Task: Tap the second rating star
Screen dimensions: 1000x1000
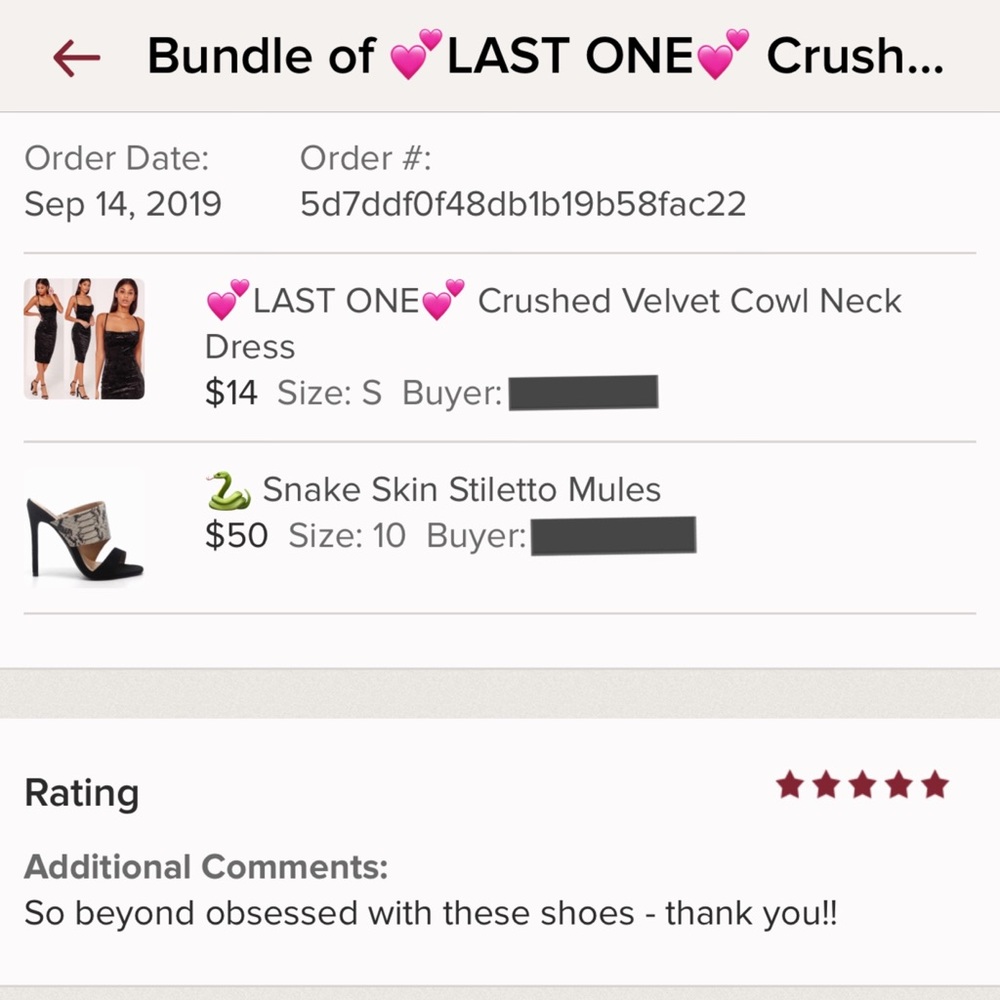Action: [x=826, y=785]
